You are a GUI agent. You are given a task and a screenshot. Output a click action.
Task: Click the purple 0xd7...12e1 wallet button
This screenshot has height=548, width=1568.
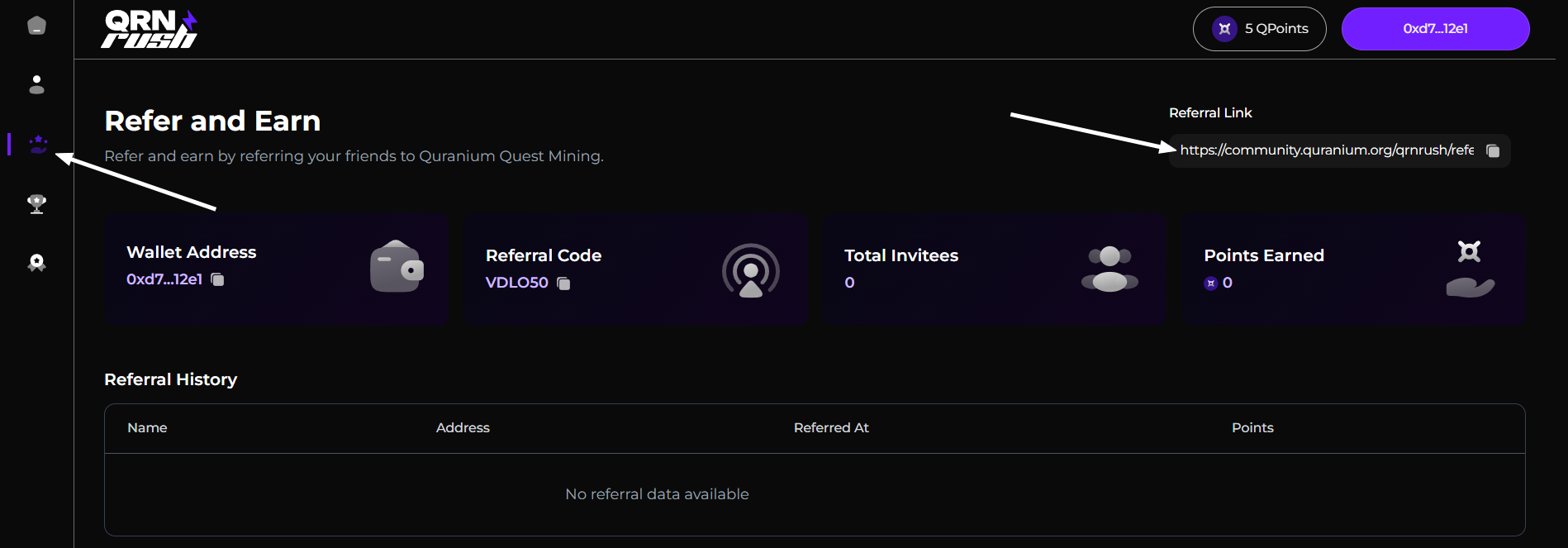[1435, 29]
